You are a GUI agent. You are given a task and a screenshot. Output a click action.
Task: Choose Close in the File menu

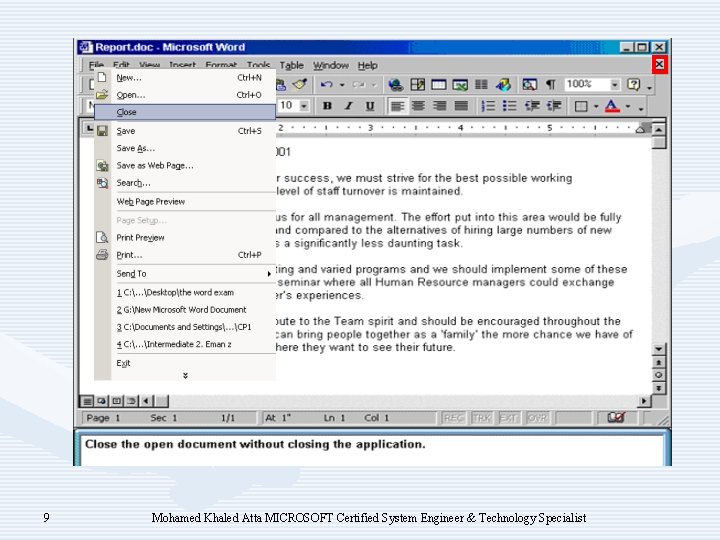pos(185,112)
